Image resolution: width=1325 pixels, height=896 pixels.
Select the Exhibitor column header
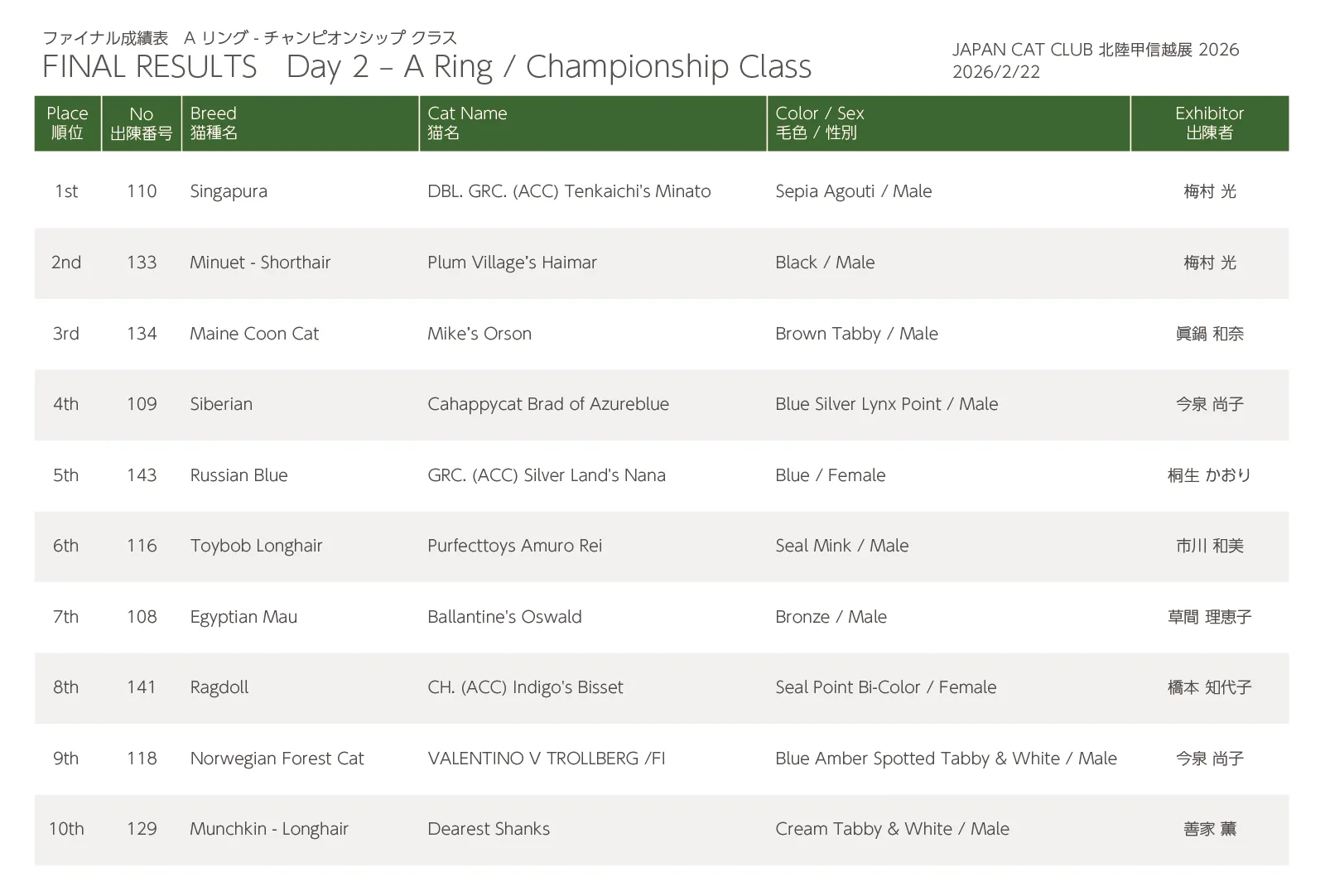pyautogui.click(x=1209, y=123)
